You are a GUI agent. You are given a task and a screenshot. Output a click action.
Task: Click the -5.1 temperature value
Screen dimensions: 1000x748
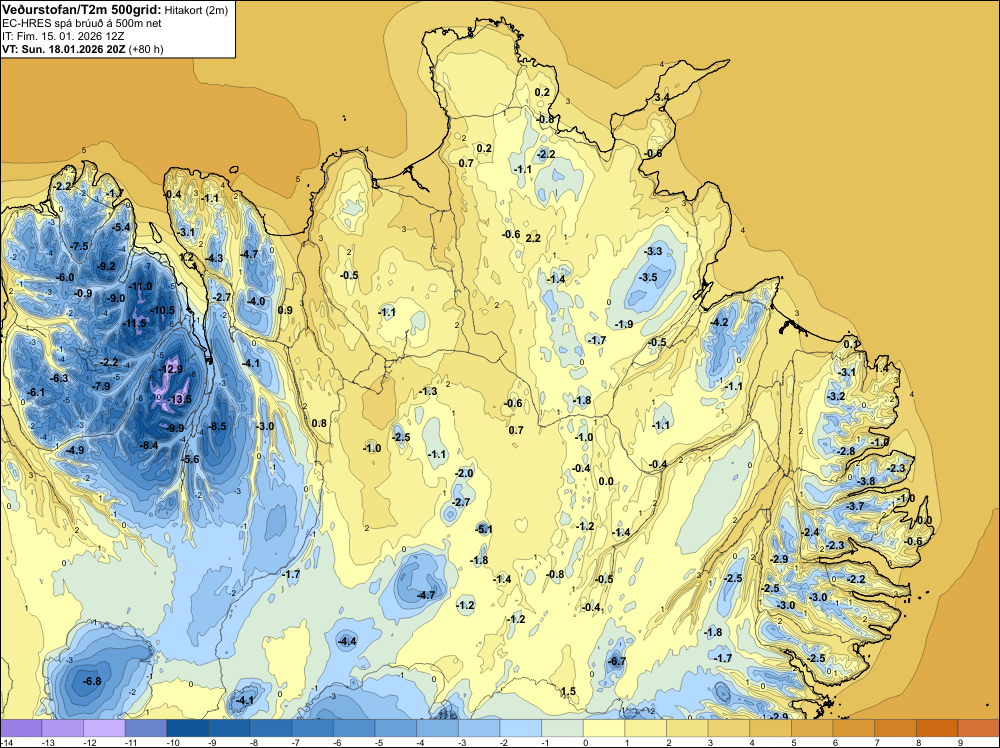coord(483,529)
